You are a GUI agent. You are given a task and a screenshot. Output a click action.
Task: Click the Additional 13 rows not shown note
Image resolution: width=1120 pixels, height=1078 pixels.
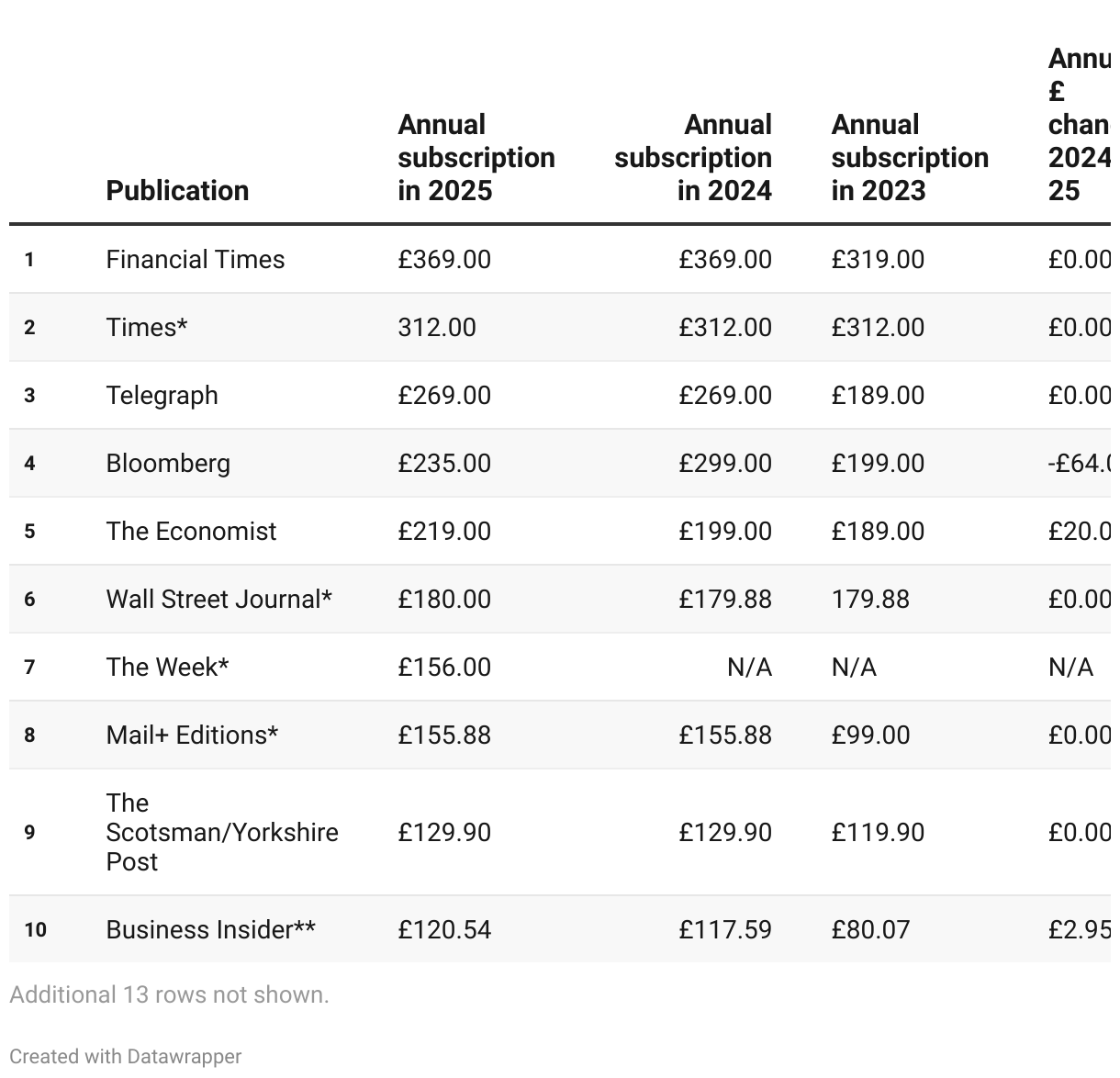coord(169,994)
